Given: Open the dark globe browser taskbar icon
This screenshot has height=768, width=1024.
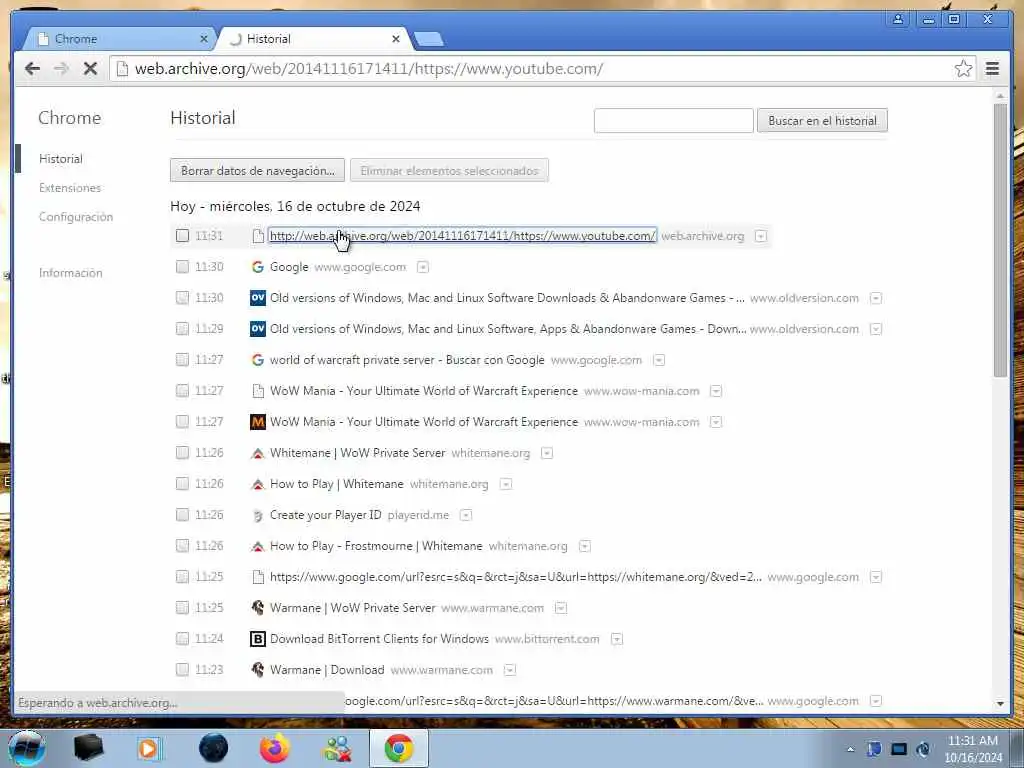Looking at the screenshot, I should 213,748.
